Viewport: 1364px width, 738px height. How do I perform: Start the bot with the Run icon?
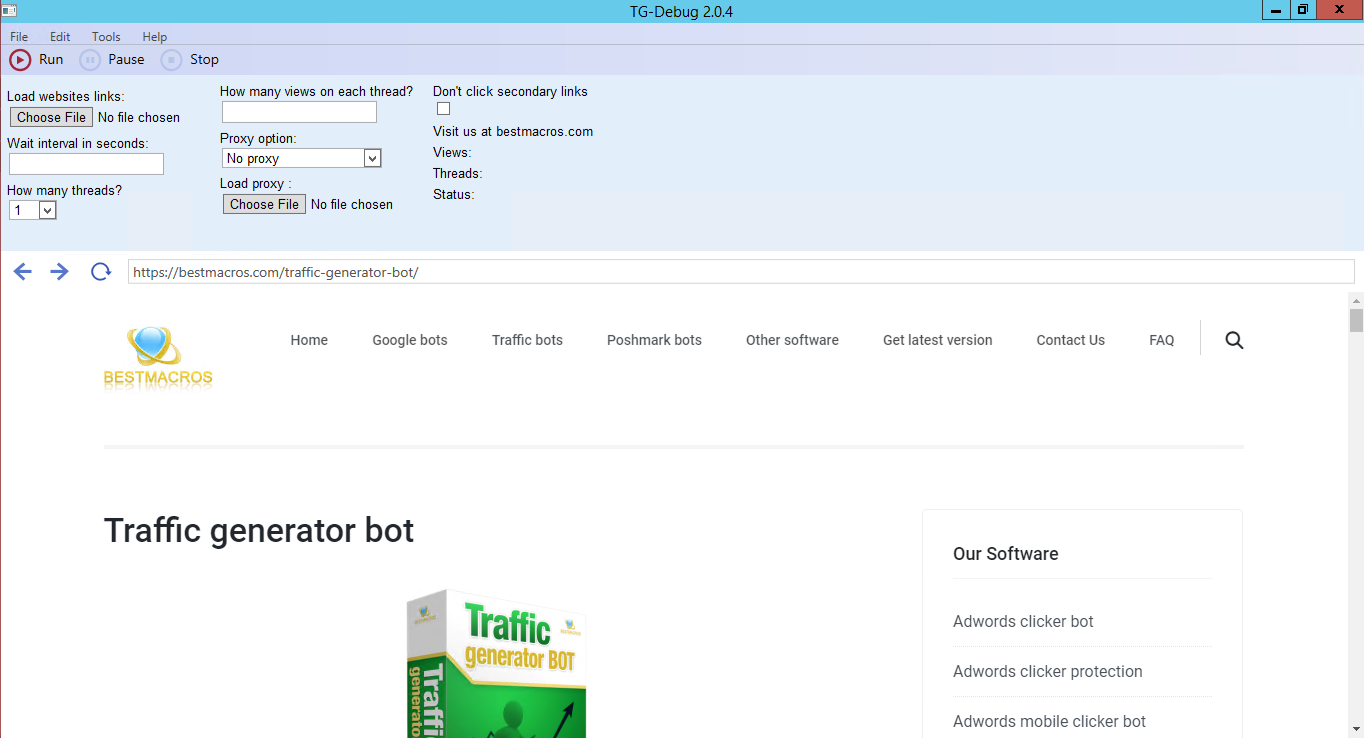[20, 60]
